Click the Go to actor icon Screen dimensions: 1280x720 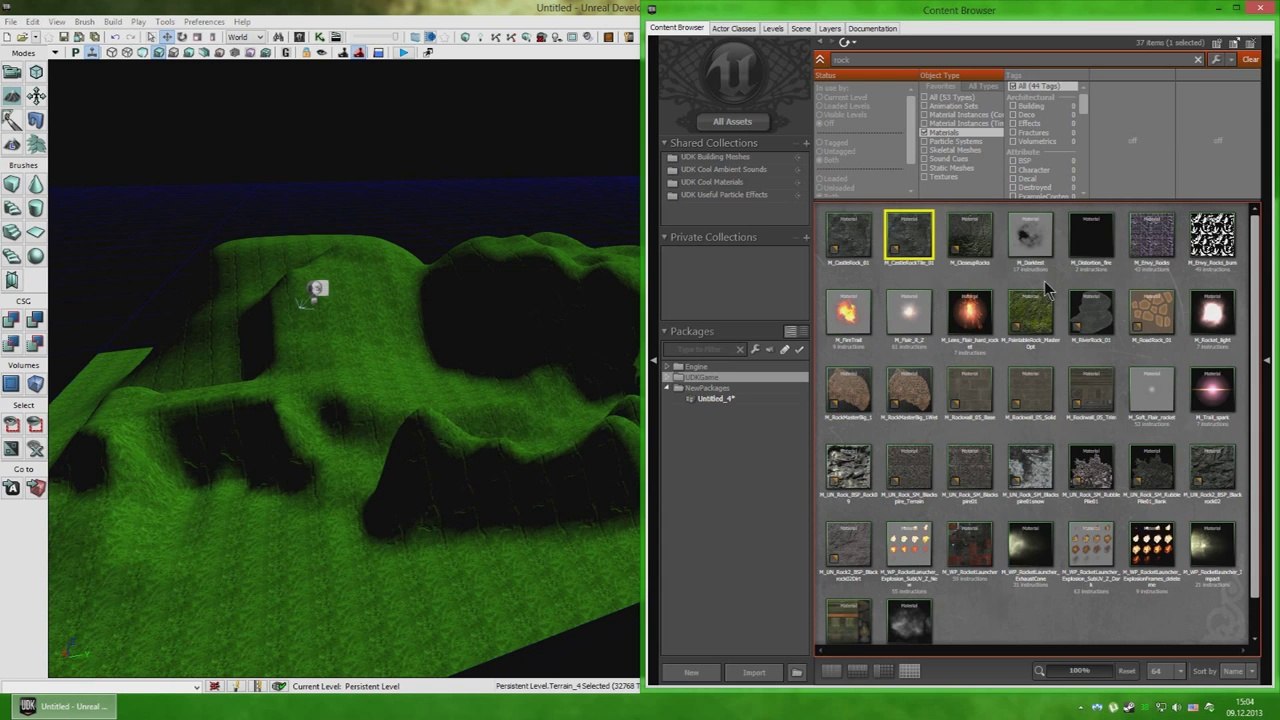(x=12, y=488)
